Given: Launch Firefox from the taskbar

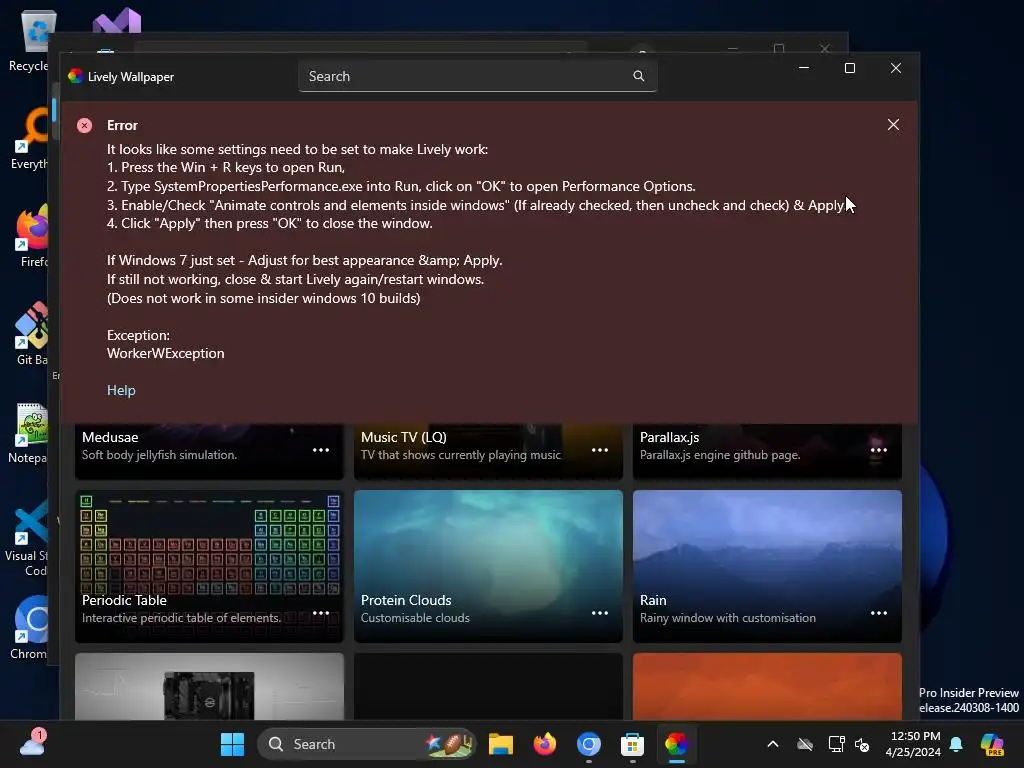Looking at the screenshot, I should pos(545,744).
